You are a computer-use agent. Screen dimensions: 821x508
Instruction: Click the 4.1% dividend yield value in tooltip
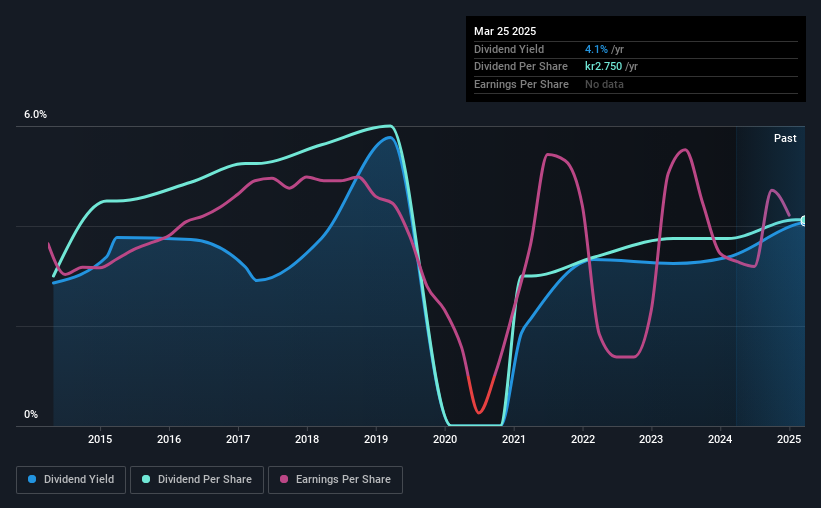pyautogui.click(x=596, y=49)
